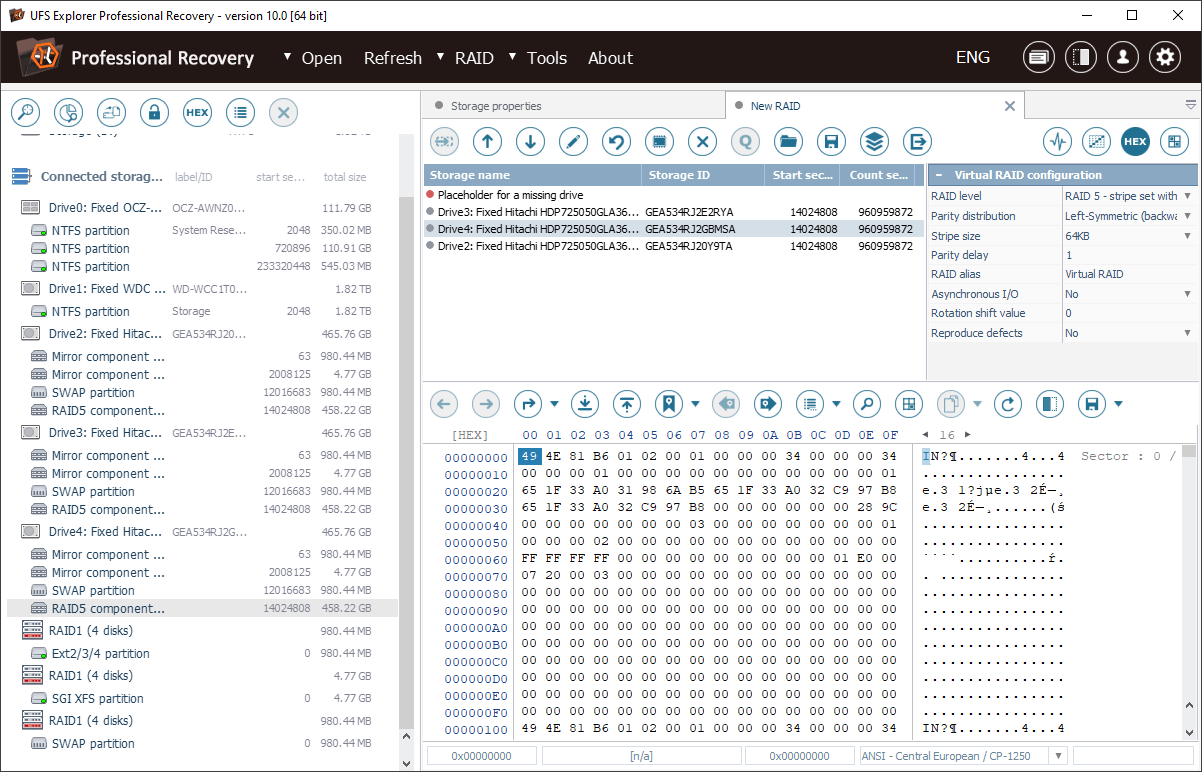The height and width of the screenshot is (772, 1202).
Task: Open the HEX viewer from the sidebar toolbar
Action: [197, 112]
